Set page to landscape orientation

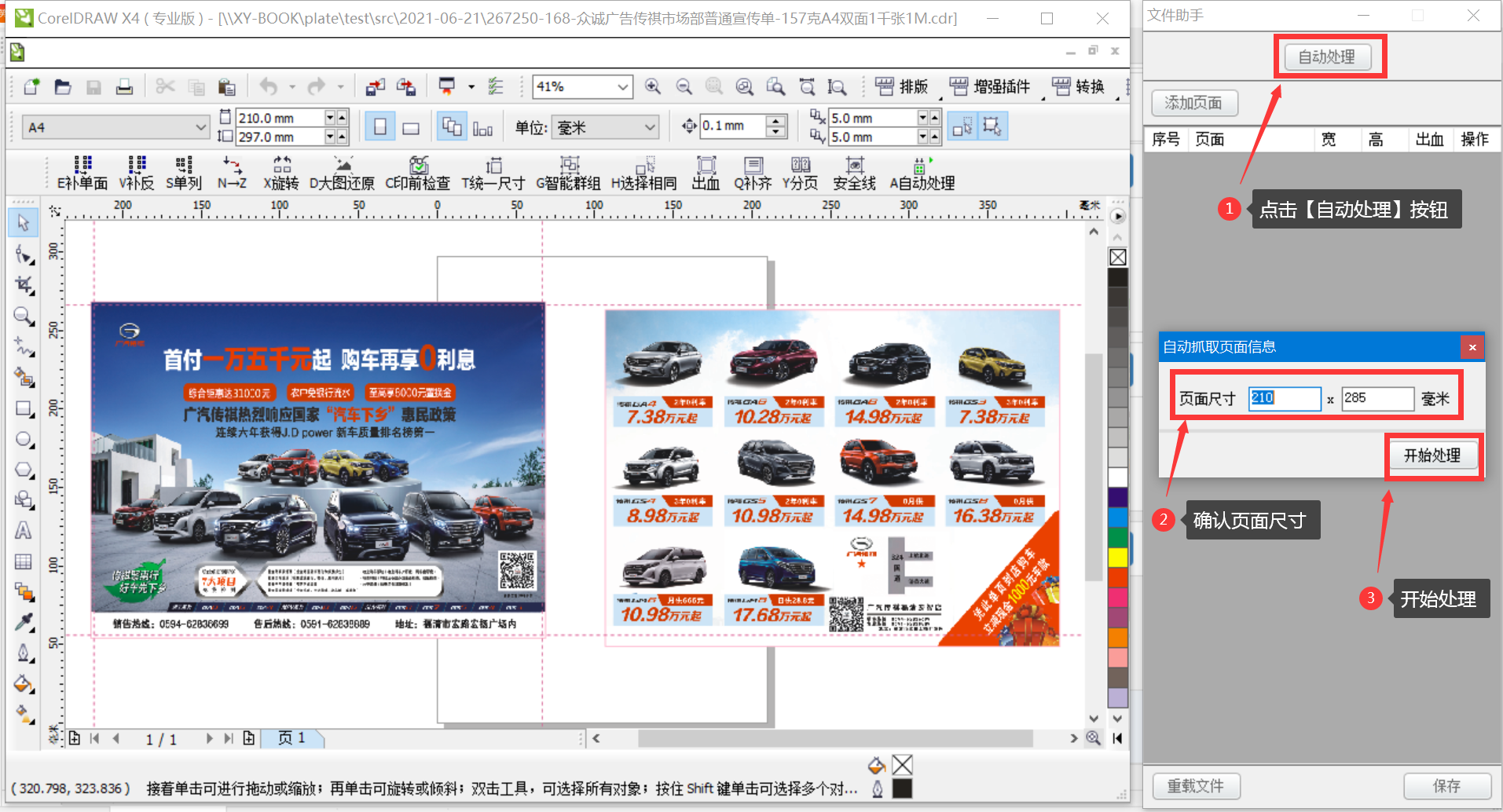tap(411, 127)
